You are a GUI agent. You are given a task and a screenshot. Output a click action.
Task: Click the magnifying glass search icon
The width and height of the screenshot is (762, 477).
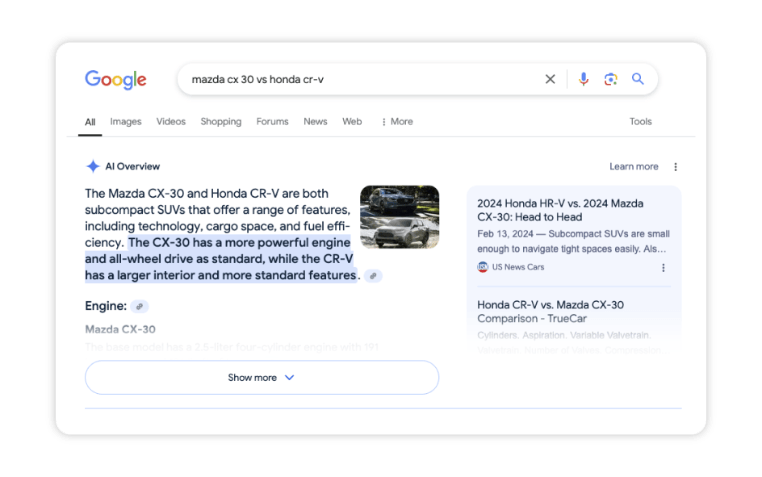pos(638,79)
